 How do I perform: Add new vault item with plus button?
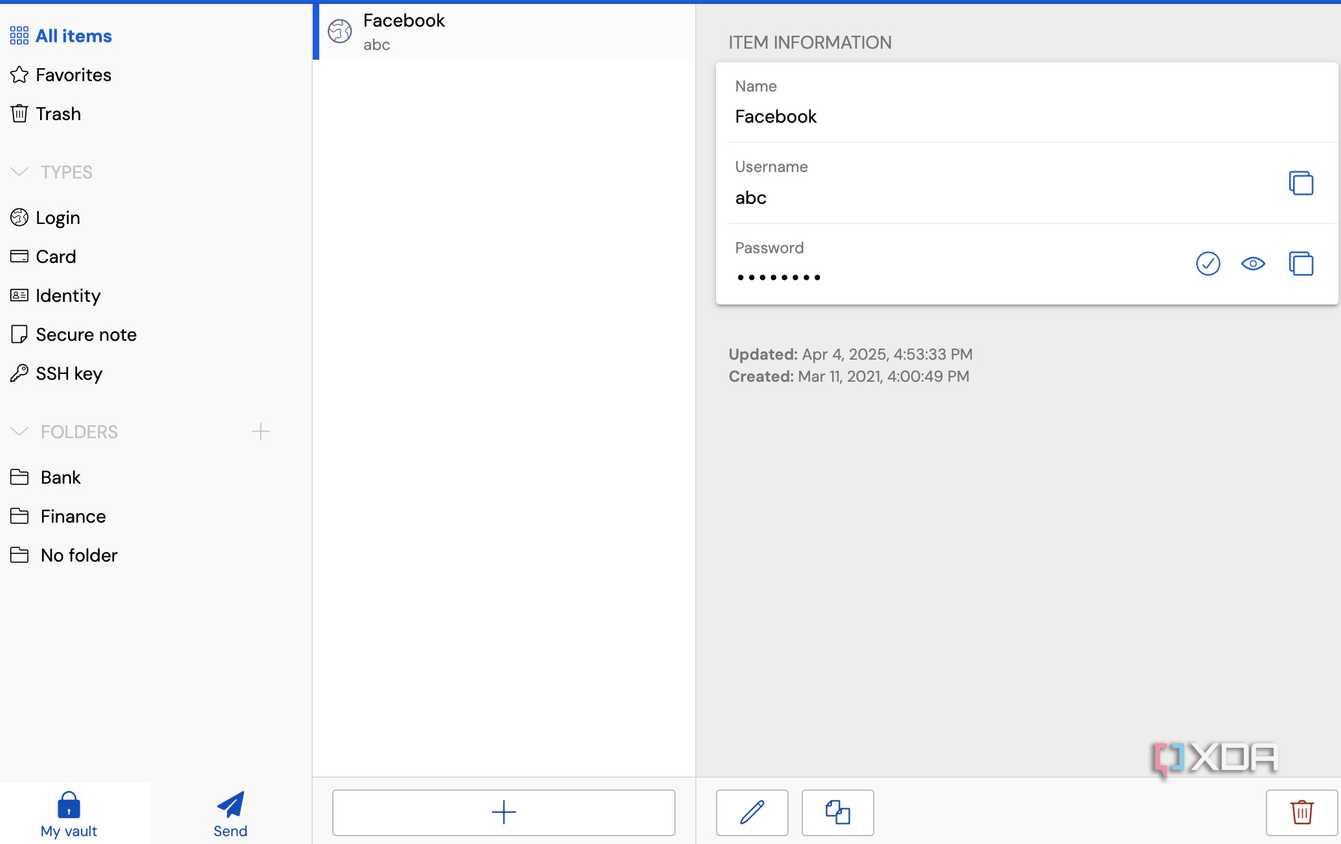coord(504,812)
